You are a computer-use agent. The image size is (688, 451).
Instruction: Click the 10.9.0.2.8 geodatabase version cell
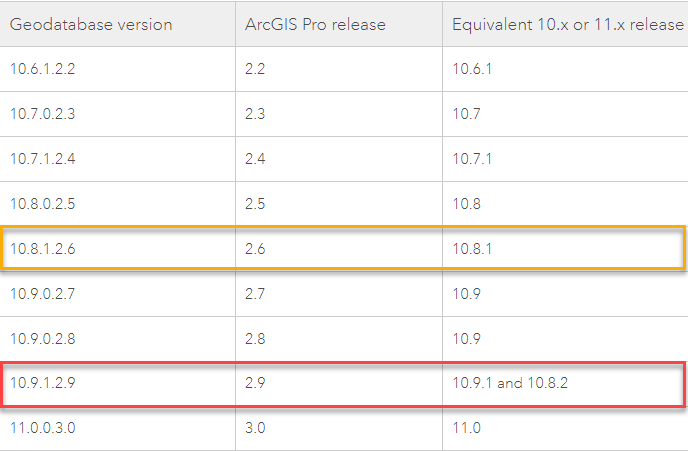(x=42, y=338)
